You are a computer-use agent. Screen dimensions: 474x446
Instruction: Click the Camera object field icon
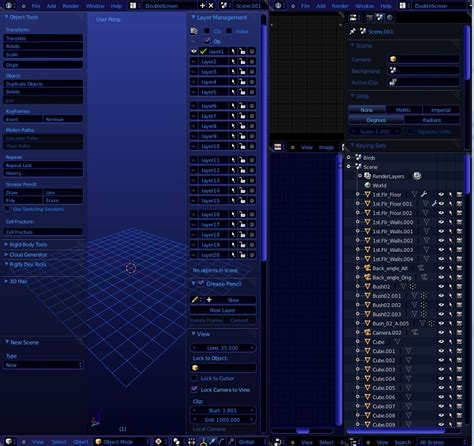[393, 59]
